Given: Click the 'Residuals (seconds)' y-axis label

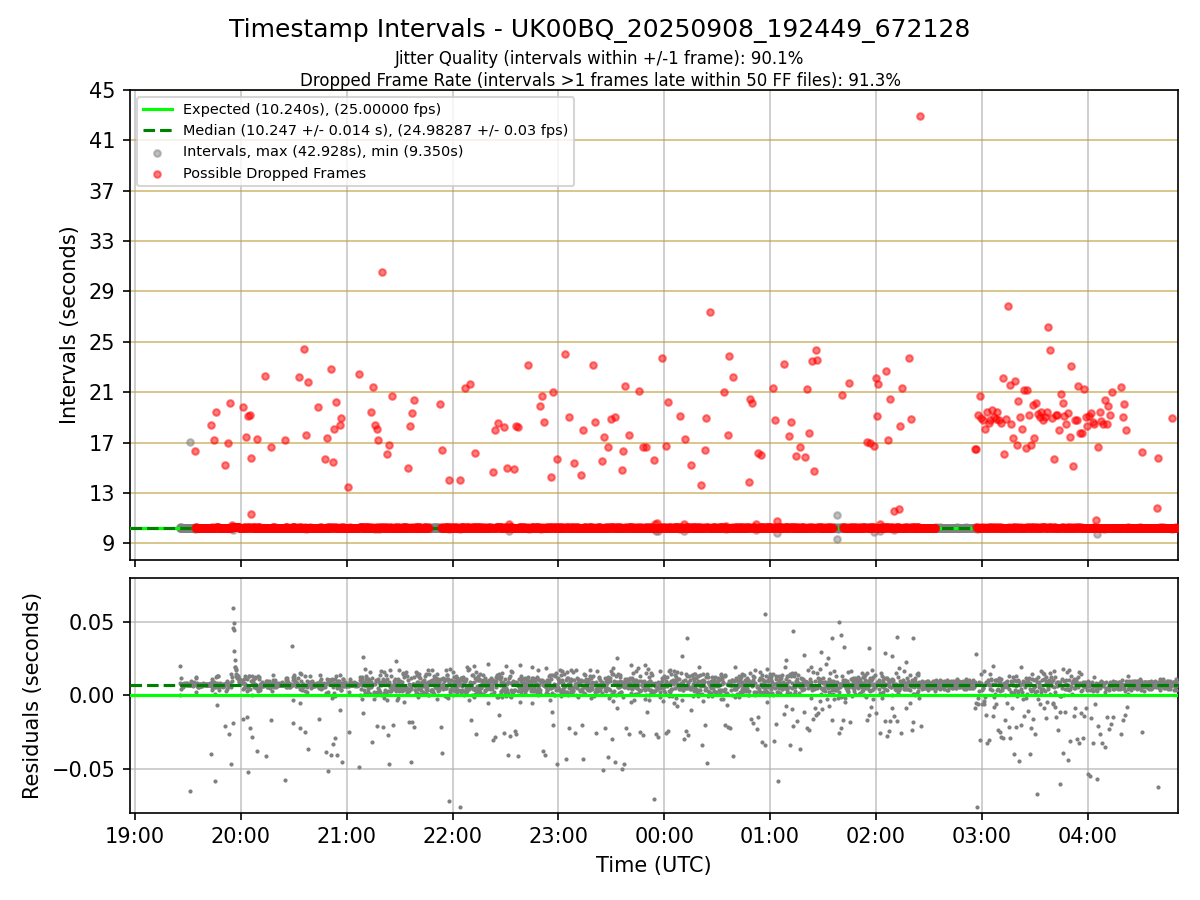Looking at the screenshot, I should coord(31,696).
